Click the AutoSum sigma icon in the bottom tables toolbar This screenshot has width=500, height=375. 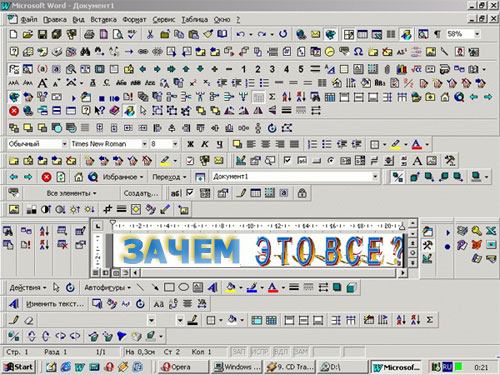[x=430, y=320]
